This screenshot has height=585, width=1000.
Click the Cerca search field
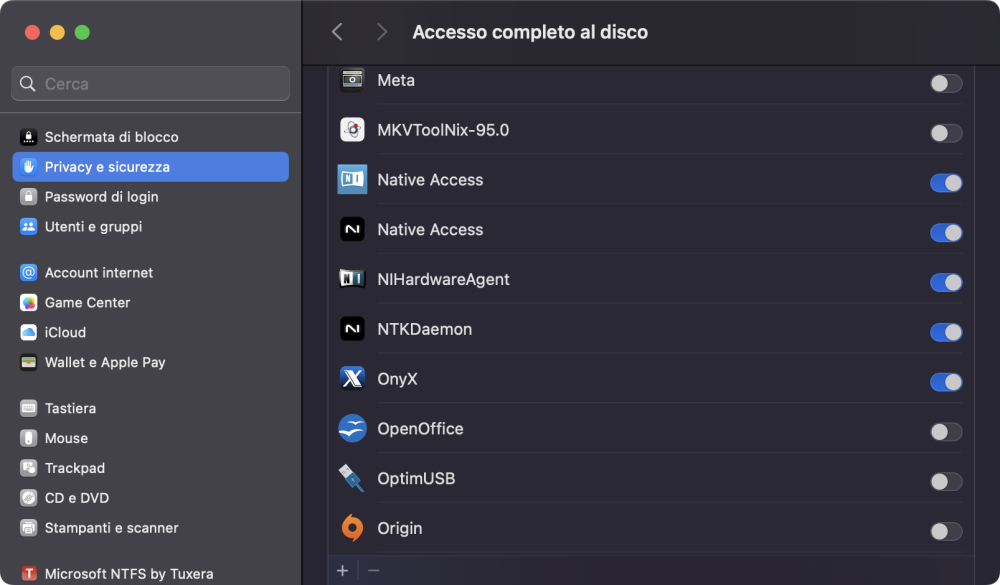151,84
